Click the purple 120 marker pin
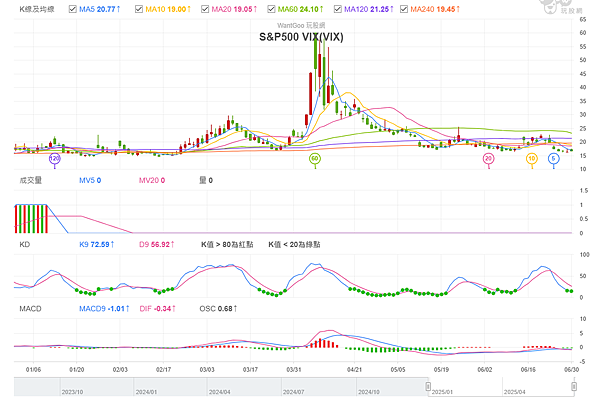Screen dimensions: 600x400 [55, 158]
